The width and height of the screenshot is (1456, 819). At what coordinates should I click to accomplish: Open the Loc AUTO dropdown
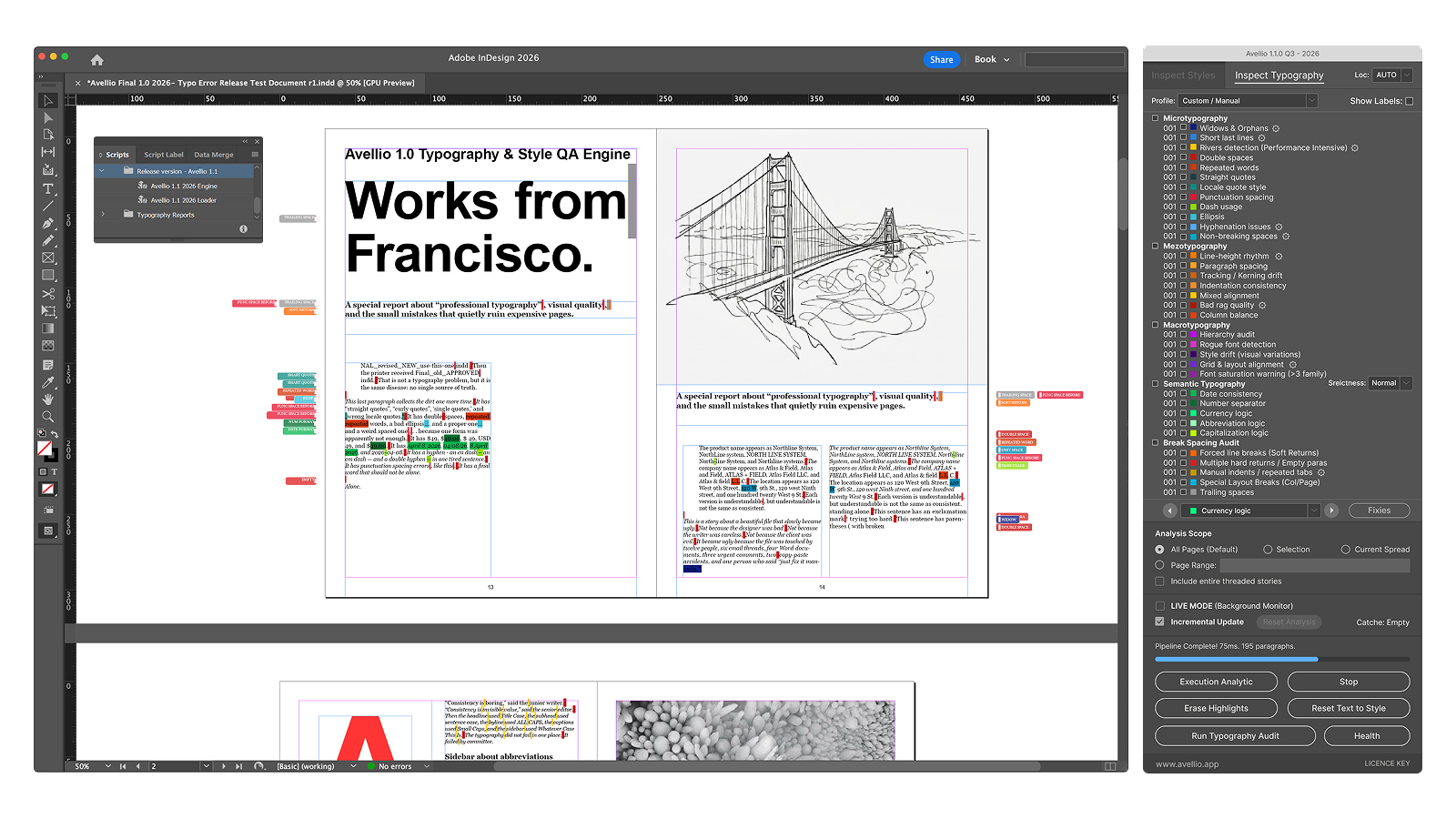click(x=1392, y=75)
